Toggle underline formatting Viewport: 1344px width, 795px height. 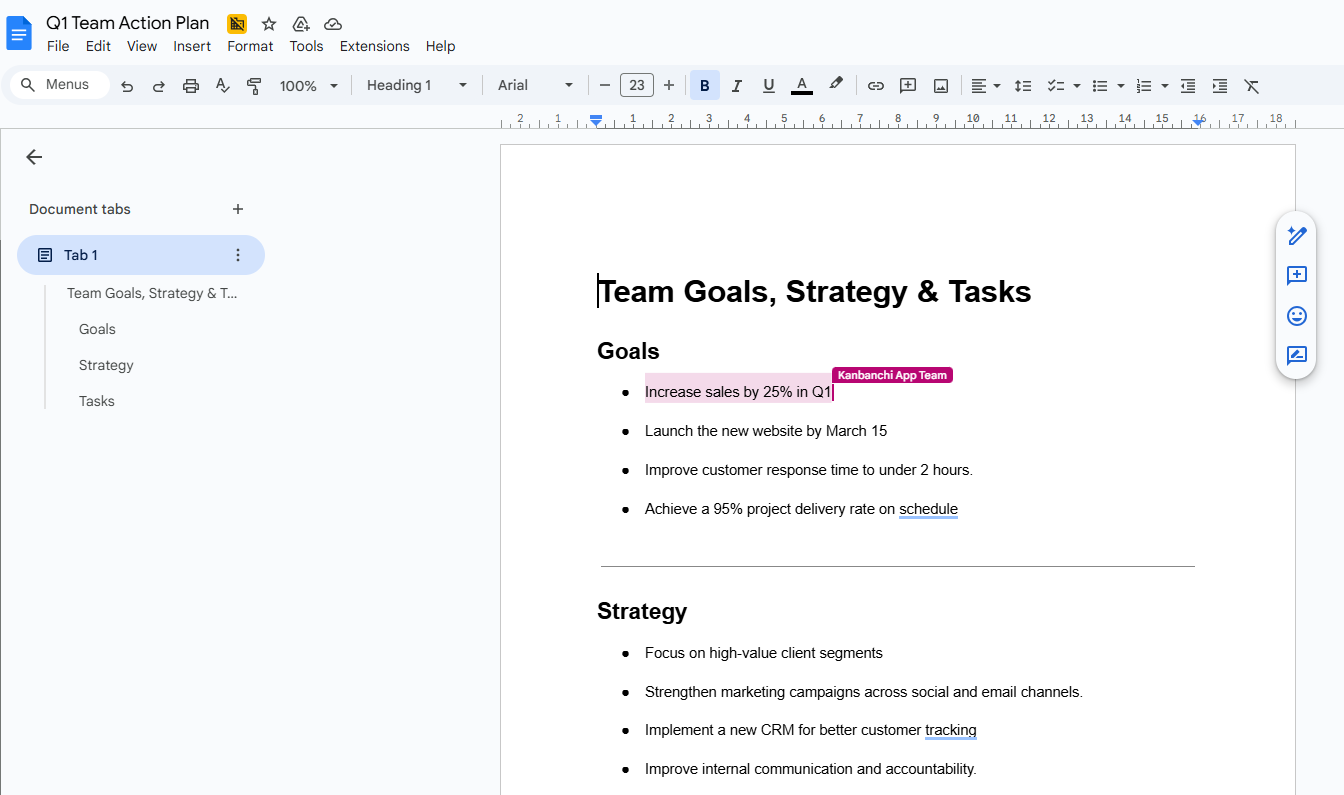768,86
